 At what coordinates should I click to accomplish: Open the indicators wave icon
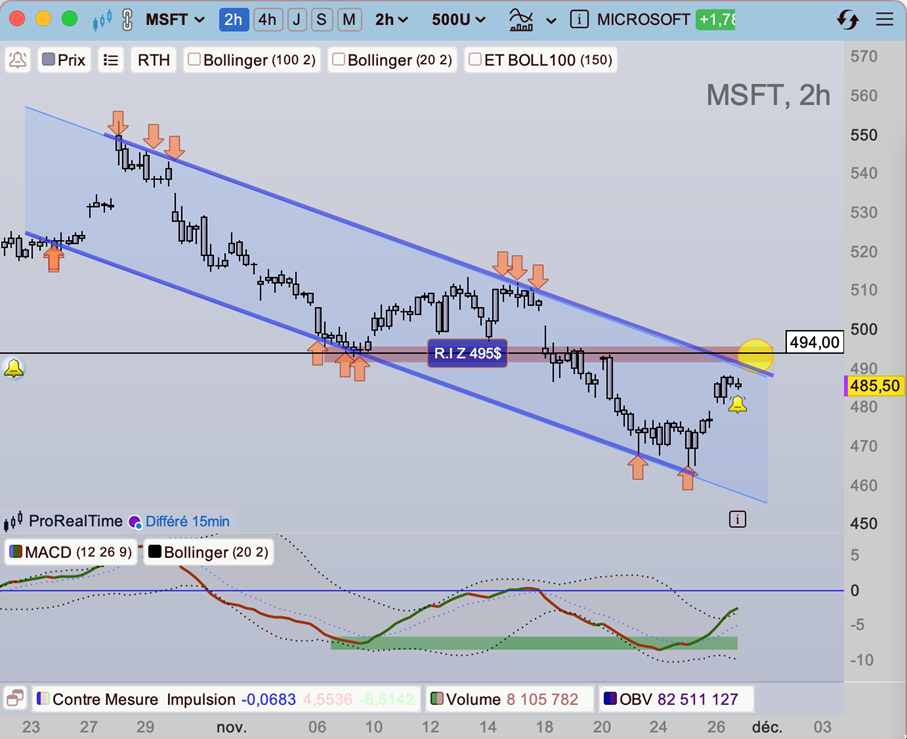click(x=521, y=20)
